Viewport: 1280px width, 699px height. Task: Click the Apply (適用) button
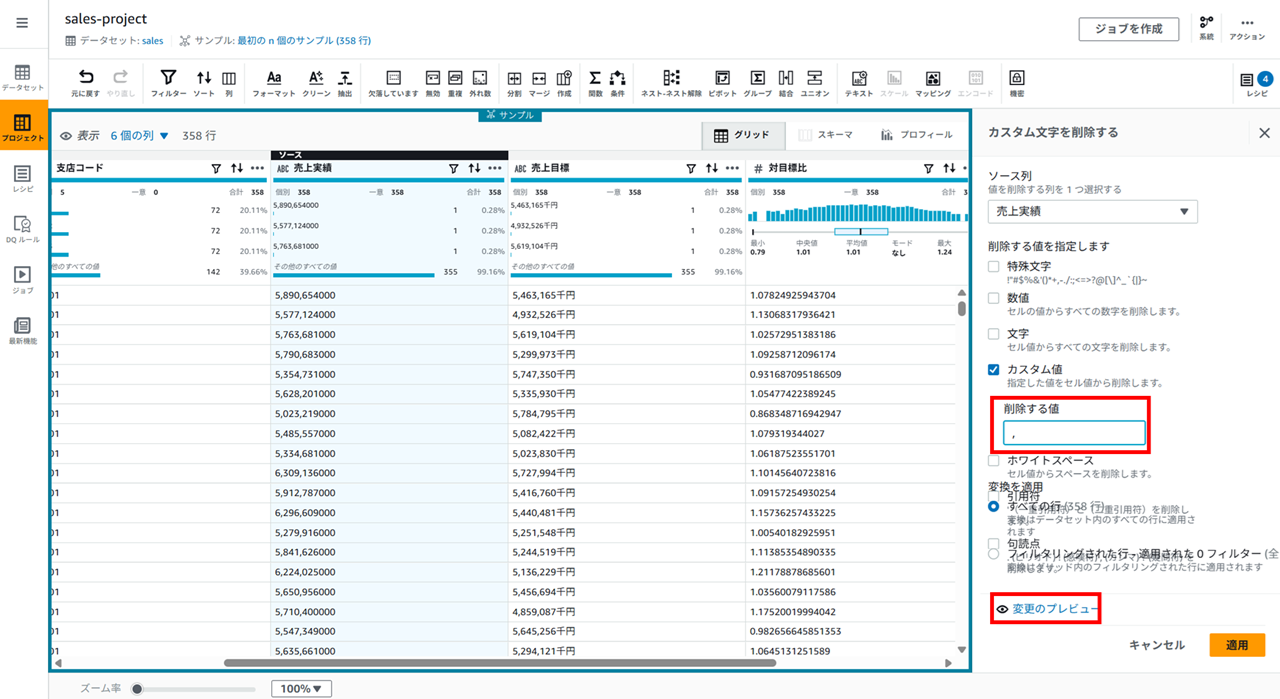(x=1237, y=645)
